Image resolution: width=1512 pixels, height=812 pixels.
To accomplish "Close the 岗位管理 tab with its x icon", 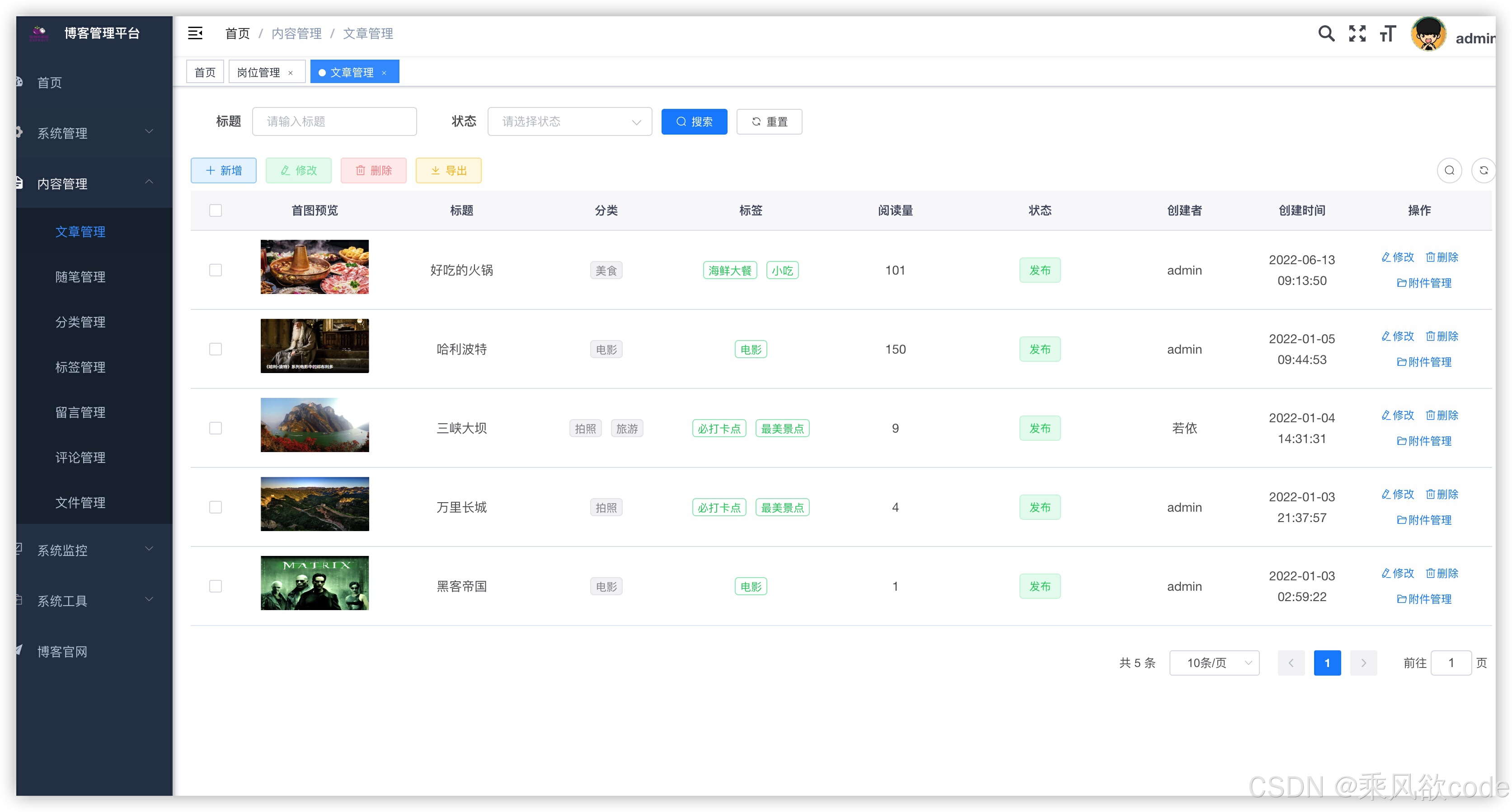I will 291,73.
